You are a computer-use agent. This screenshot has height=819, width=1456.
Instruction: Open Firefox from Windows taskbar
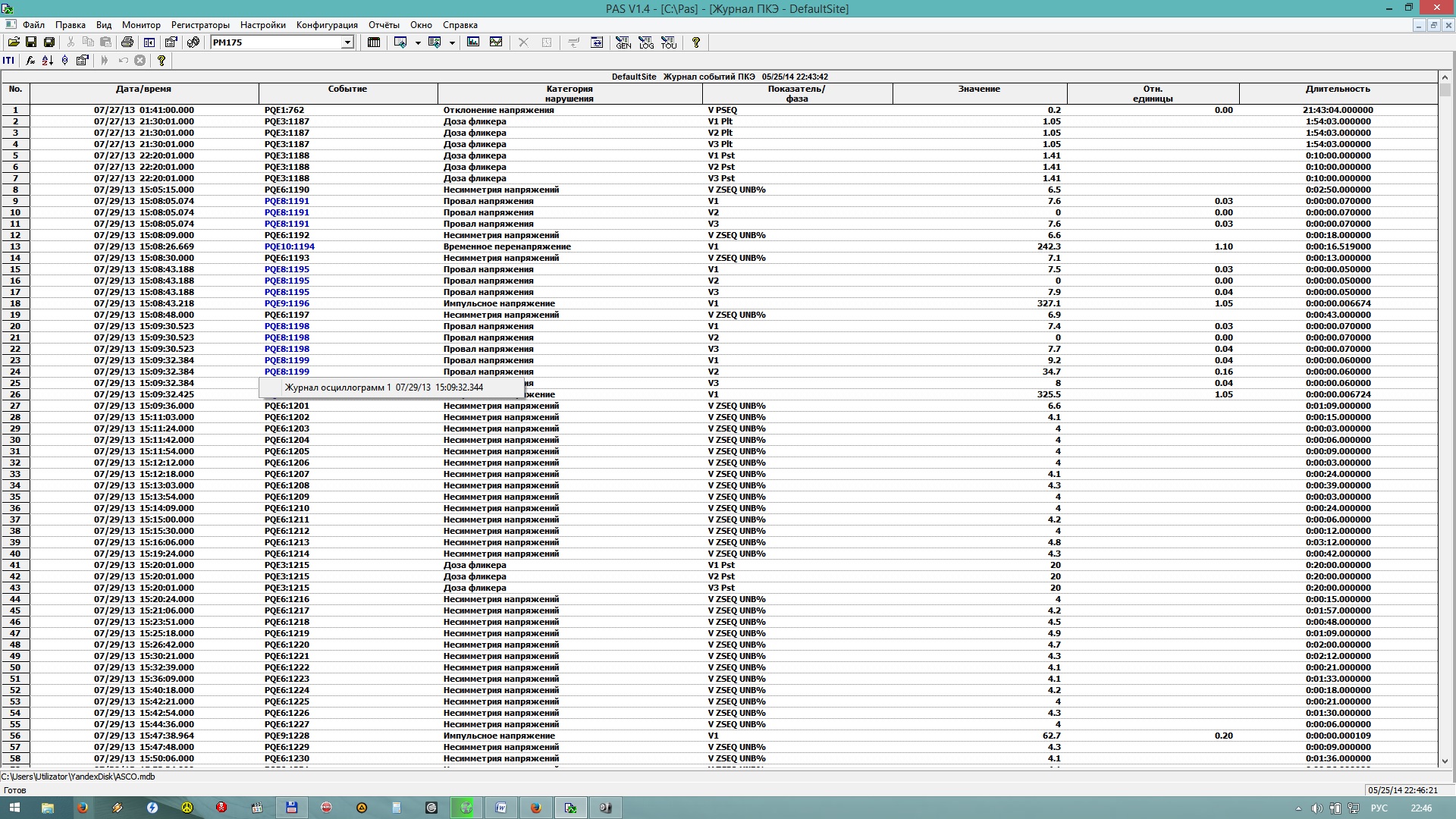tap(82, 808)
